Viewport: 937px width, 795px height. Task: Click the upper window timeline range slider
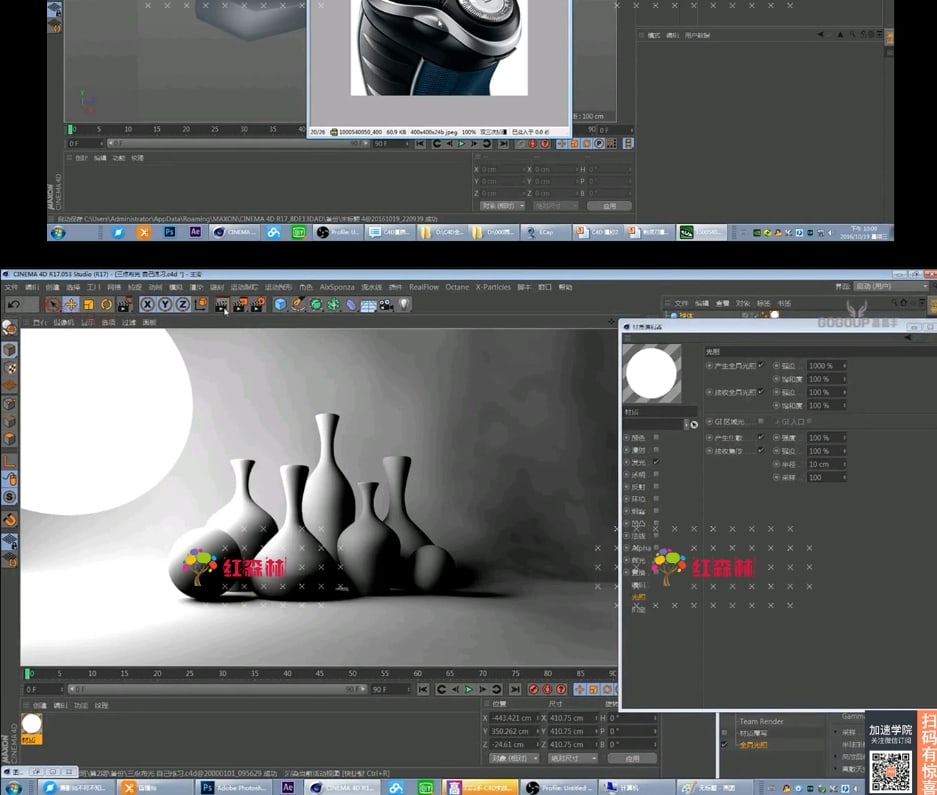click(x=238, y=143)
